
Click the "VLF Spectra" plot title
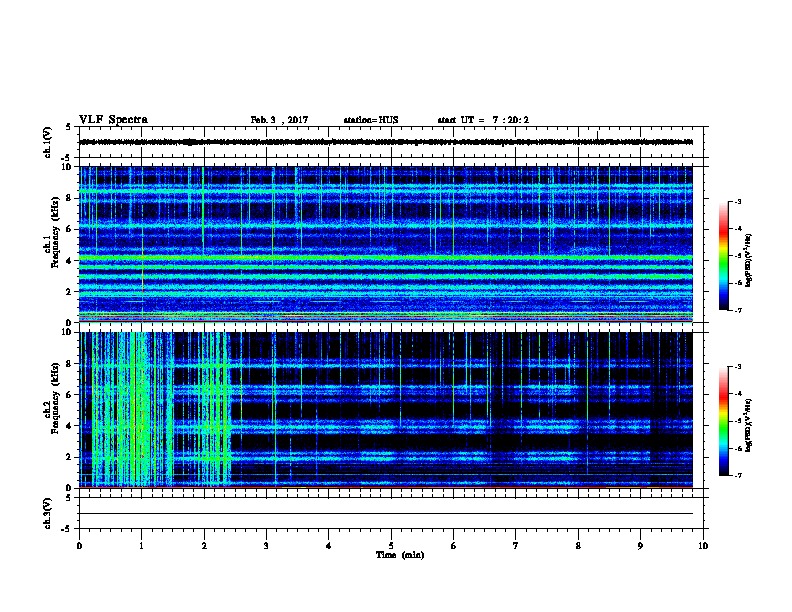[113, 120]
